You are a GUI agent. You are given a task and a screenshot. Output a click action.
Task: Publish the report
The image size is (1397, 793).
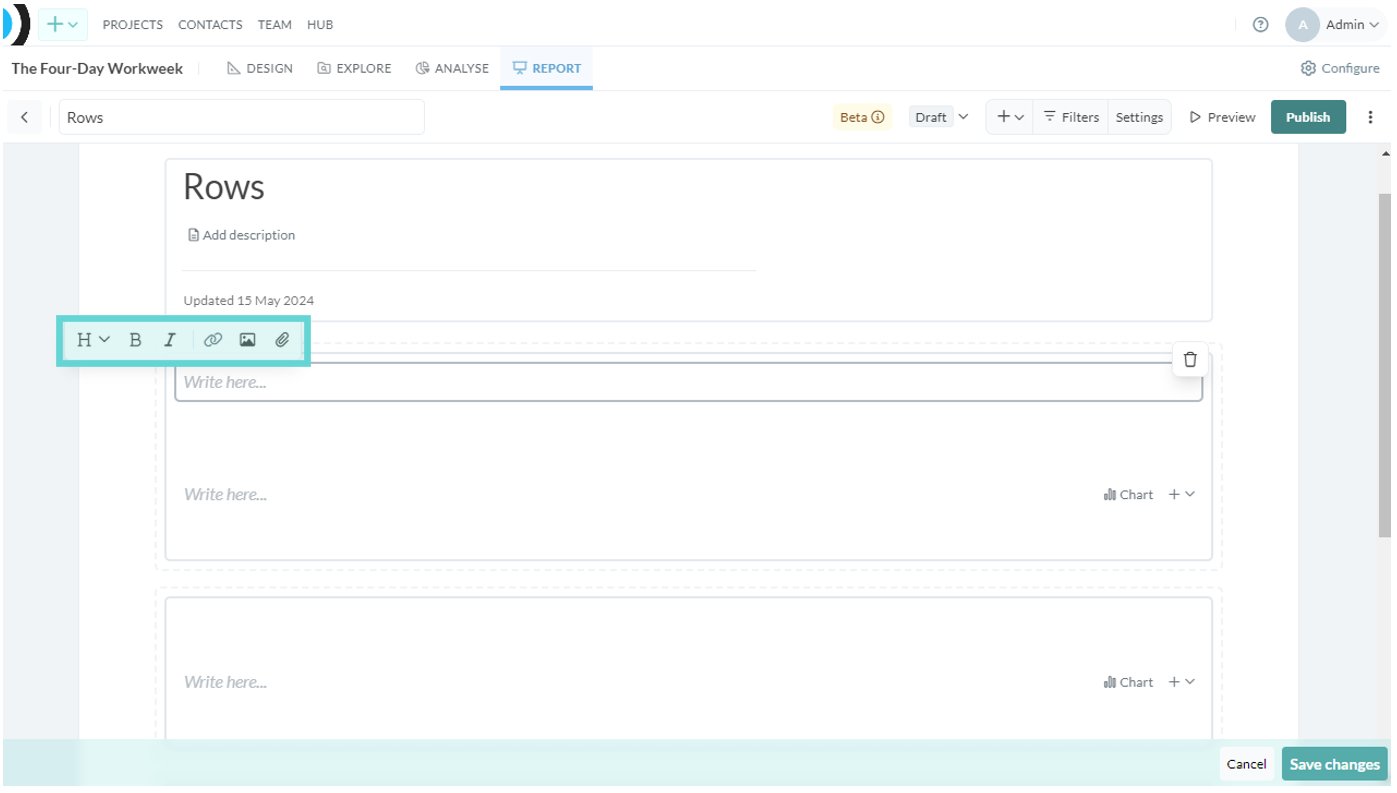pyautogui.click(x=1308, y=117)
